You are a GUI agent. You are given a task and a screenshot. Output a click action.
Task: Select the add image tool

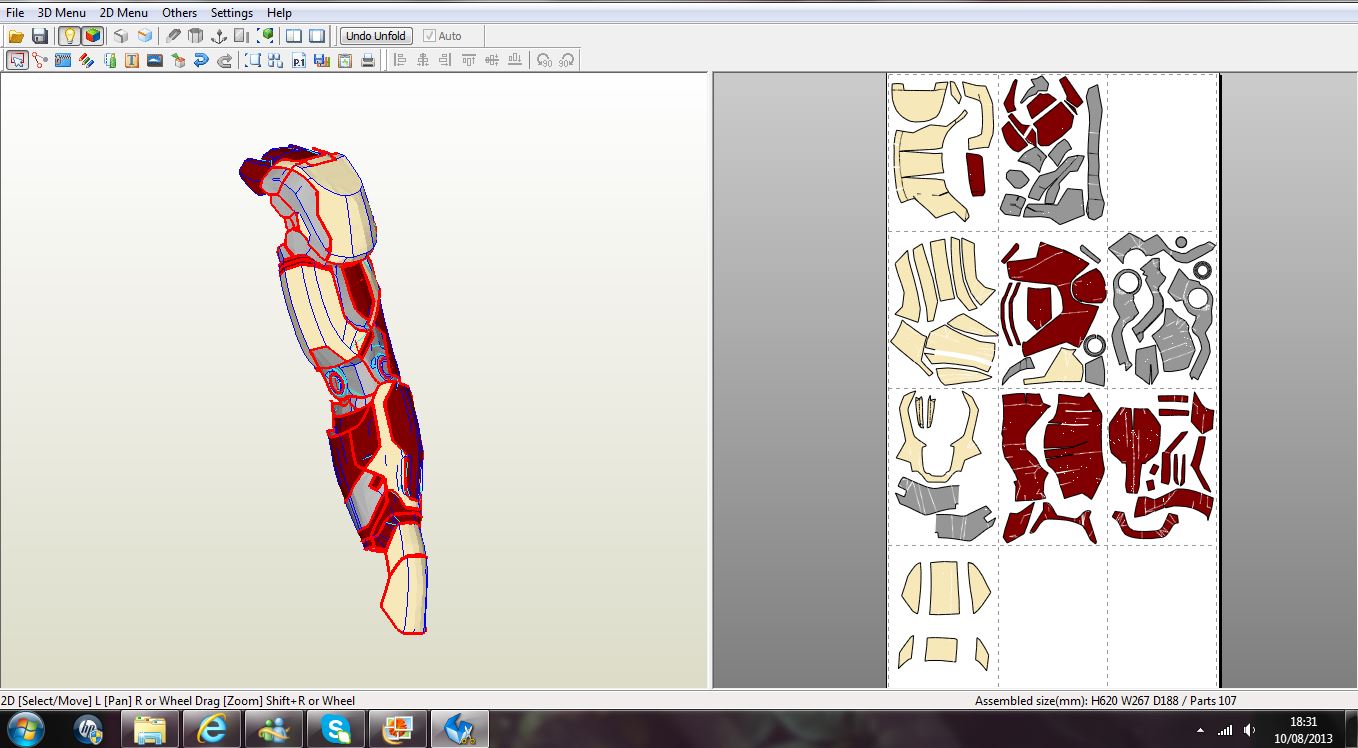pyautogui.click(x=155, y=60)
